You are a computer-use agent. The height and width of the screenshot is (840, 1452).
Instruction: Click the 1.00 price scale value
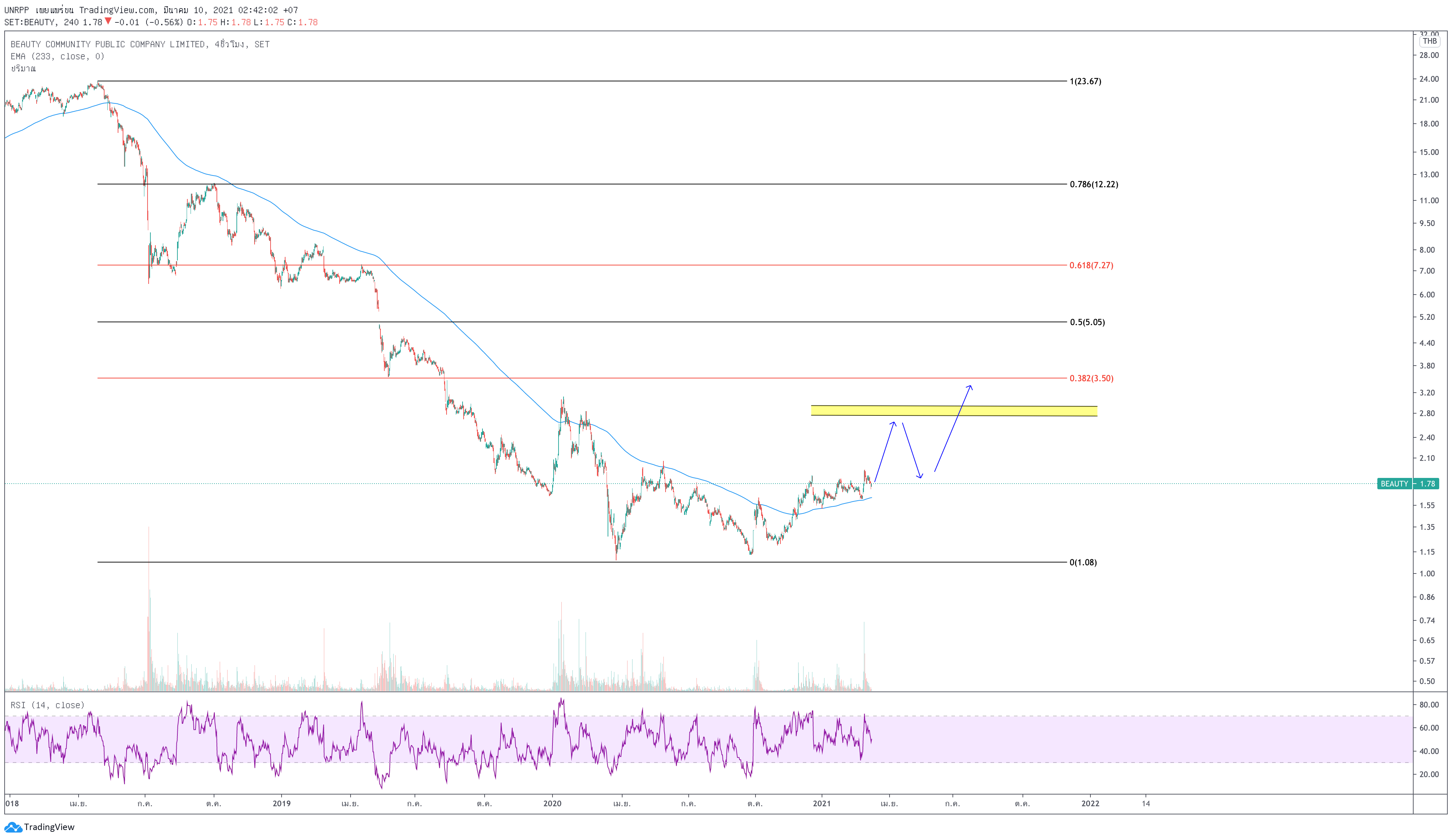[x=1427, y=574]
